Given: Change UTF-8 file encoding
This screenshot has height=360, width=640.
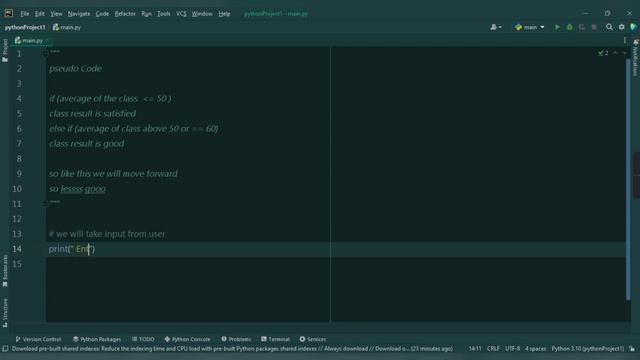Looking at the screenshot, I should tap(512, 349).
